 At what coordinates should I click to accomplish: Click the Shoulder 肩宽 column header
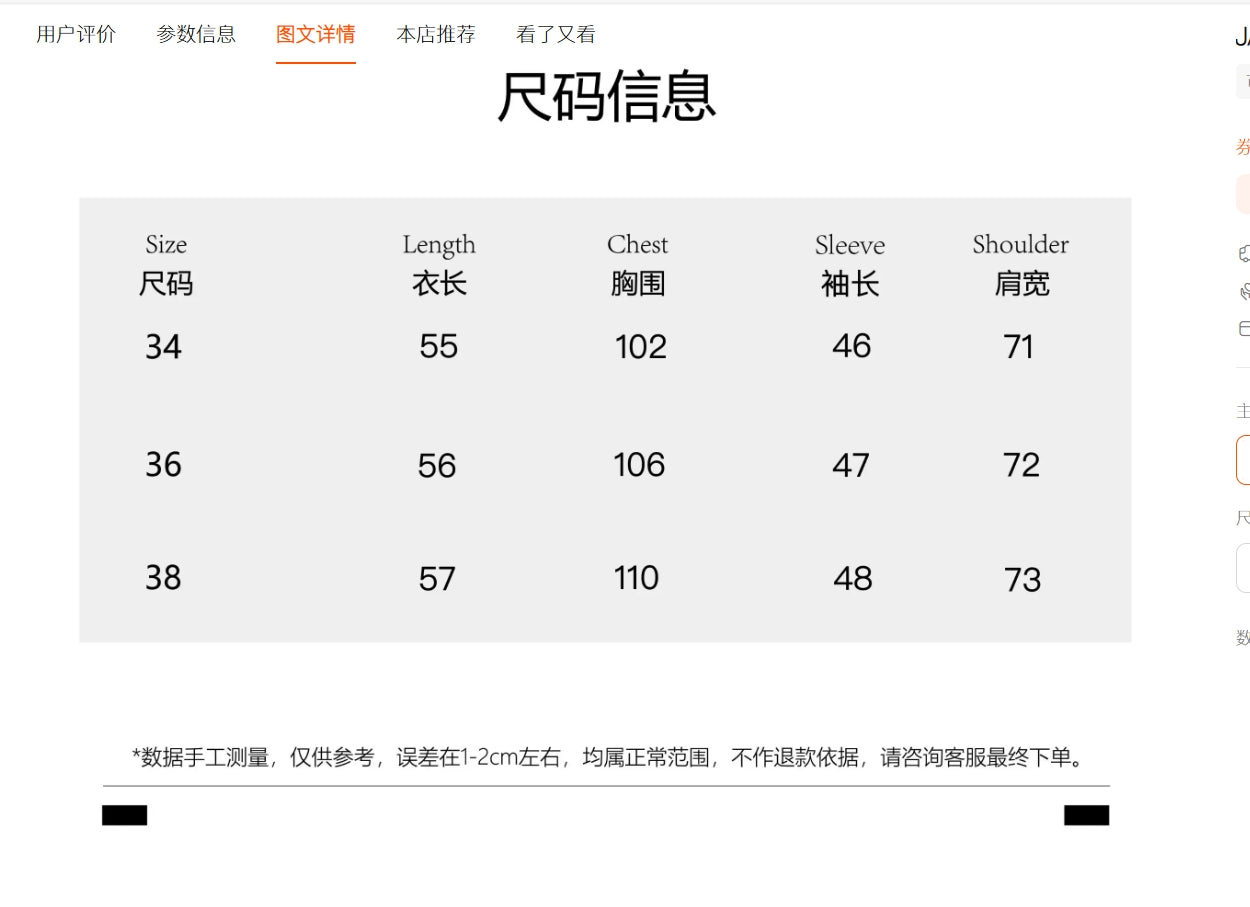click(1021, 265)
